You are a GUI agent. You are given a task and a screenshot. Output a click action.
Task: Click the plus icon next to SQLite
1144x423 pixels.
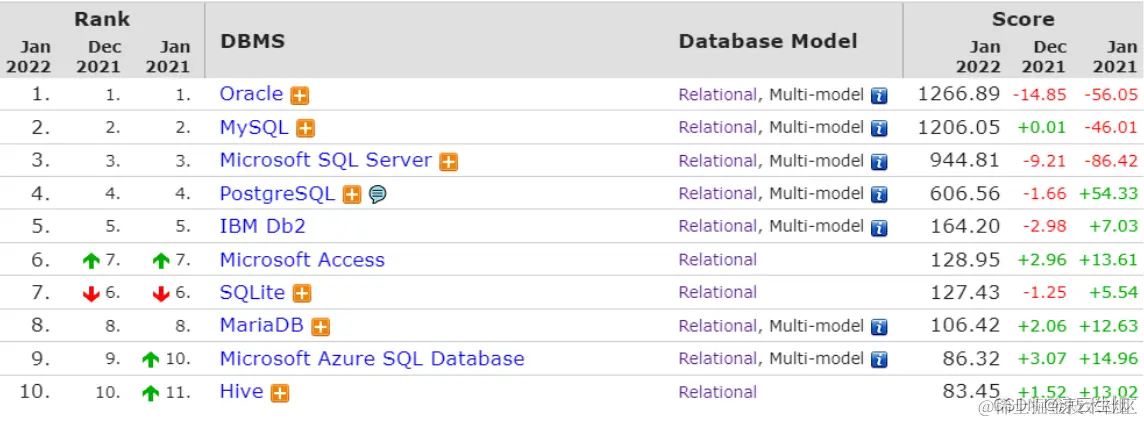click(x=302, y=294)
